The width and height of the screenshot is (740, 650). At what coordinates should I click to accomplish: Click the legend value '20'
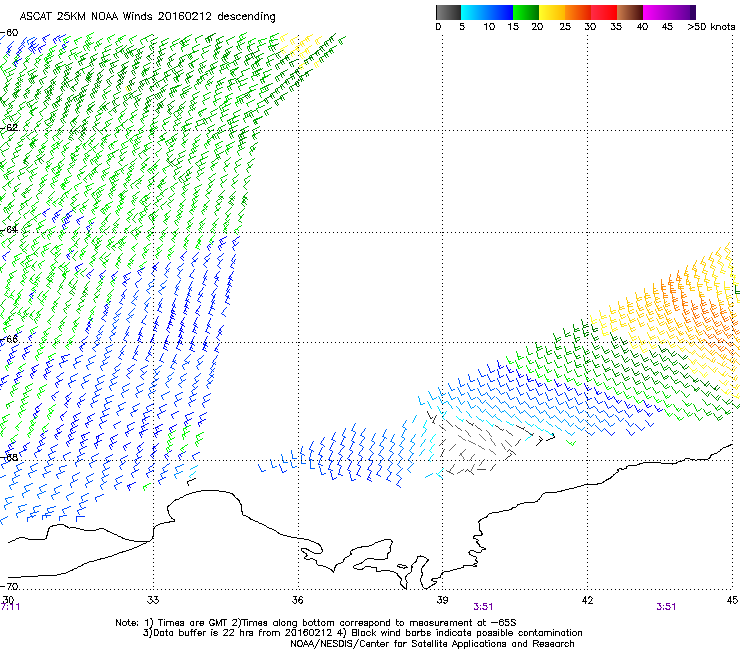coord(537,27)
